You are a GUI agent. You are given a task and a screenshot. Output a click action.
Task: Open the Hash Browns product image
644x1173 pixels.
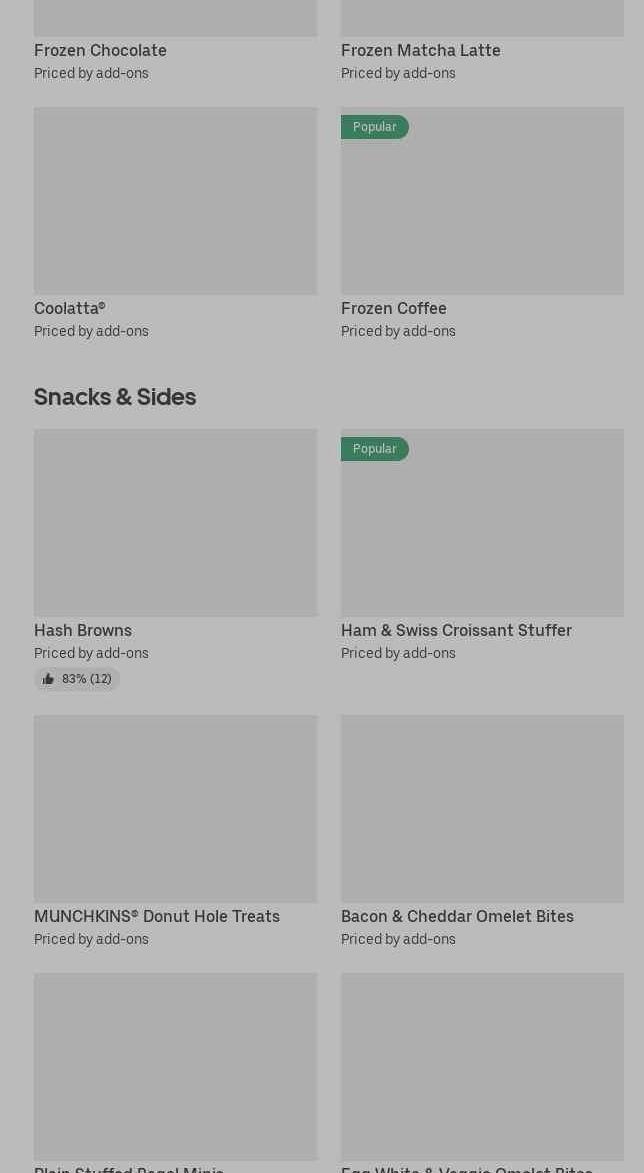175,523
